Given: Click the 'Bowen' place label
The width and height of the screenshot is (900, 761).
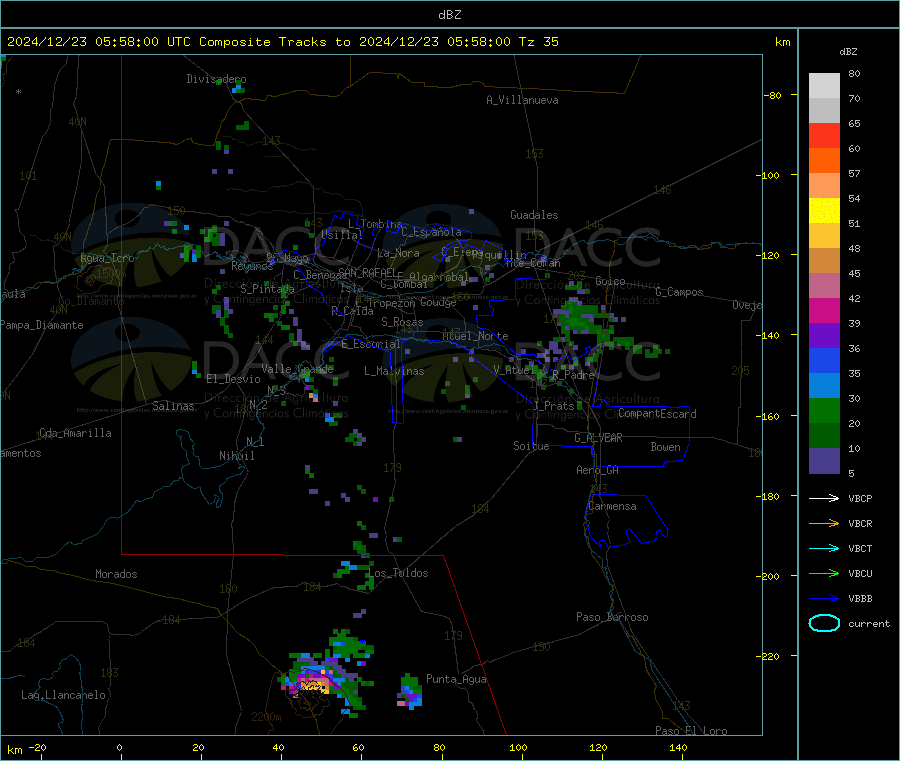Looking at the screenshot, I should tap(666, 447).
